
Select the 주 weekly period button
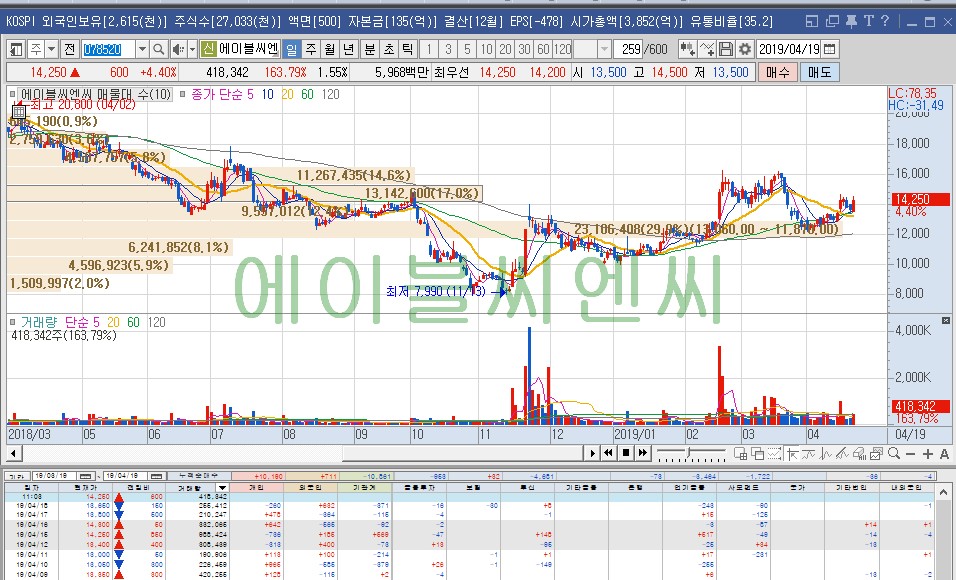pyautogui.click(x=311, y=49)
